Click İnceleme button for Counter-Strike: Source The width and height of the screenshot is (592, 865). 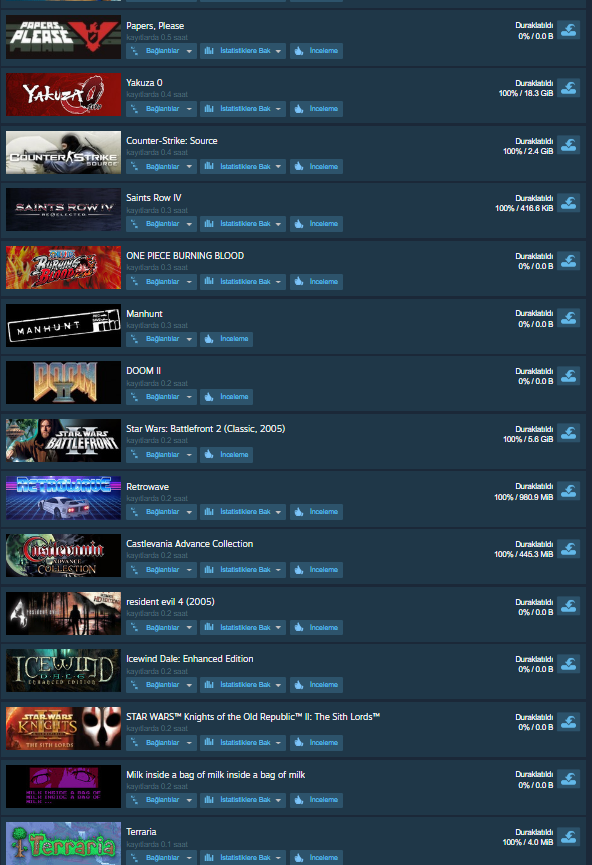316,167
